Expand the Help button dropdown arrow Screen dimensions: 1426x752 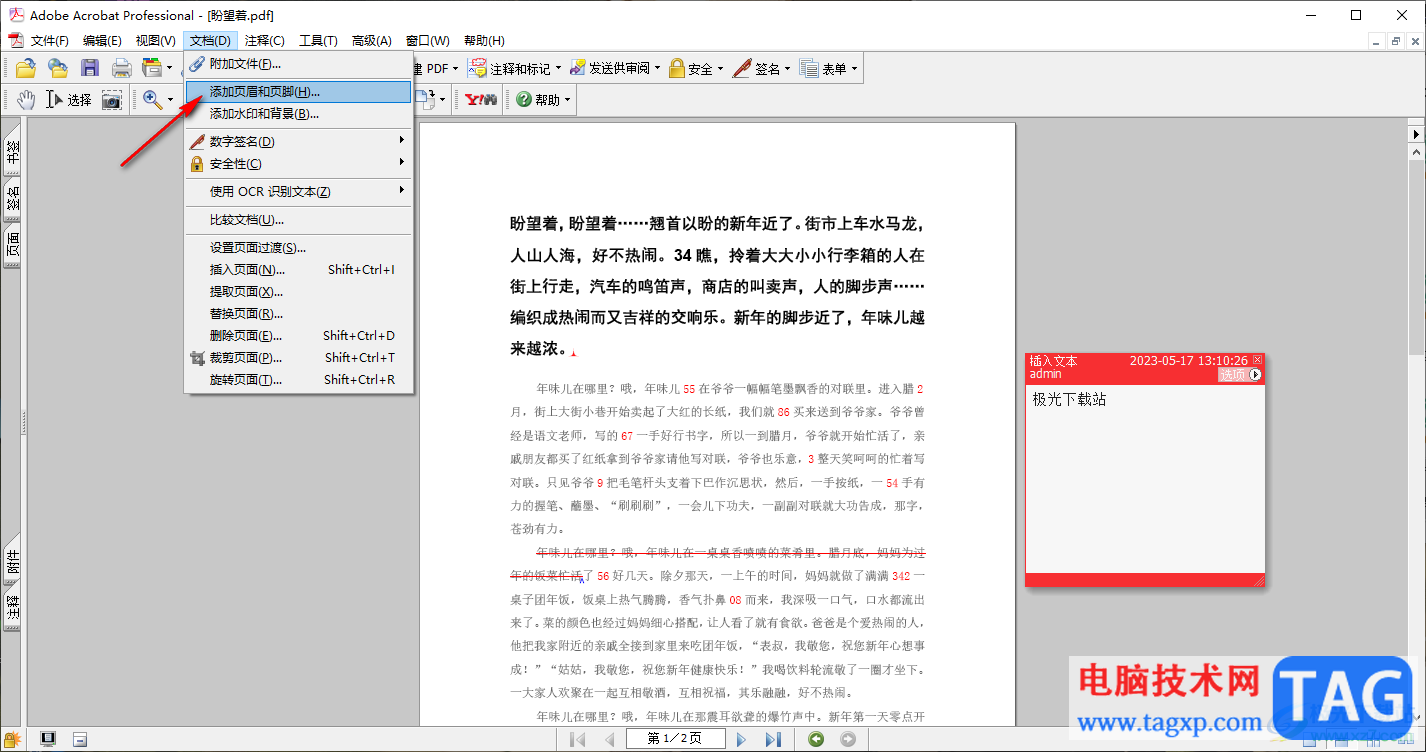coord(568,99)
